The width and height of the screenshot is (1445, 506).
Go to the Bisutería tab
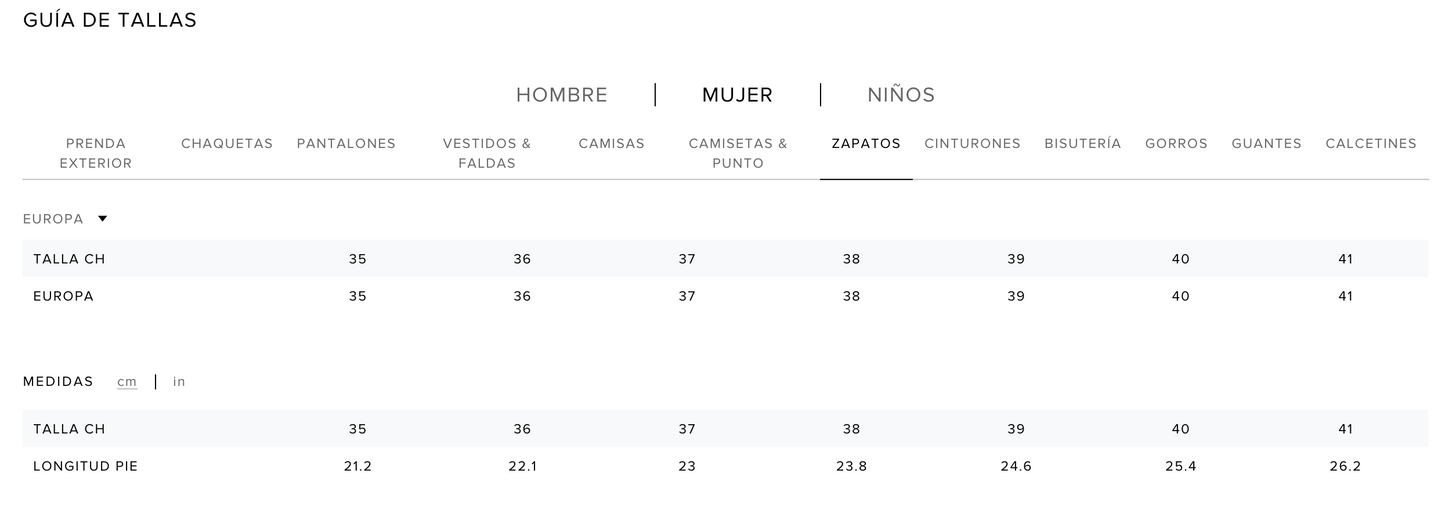pos(1083,143)
